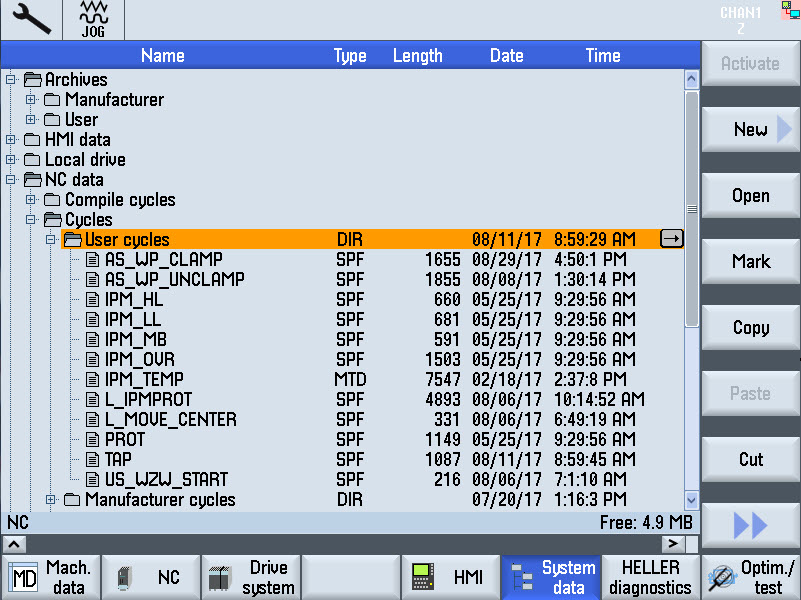The width and height of the screenshot is (801, 600).
Task: Expand the Manufacturer cycles folder
Action: pyautogui.click(x=51, y=500)
